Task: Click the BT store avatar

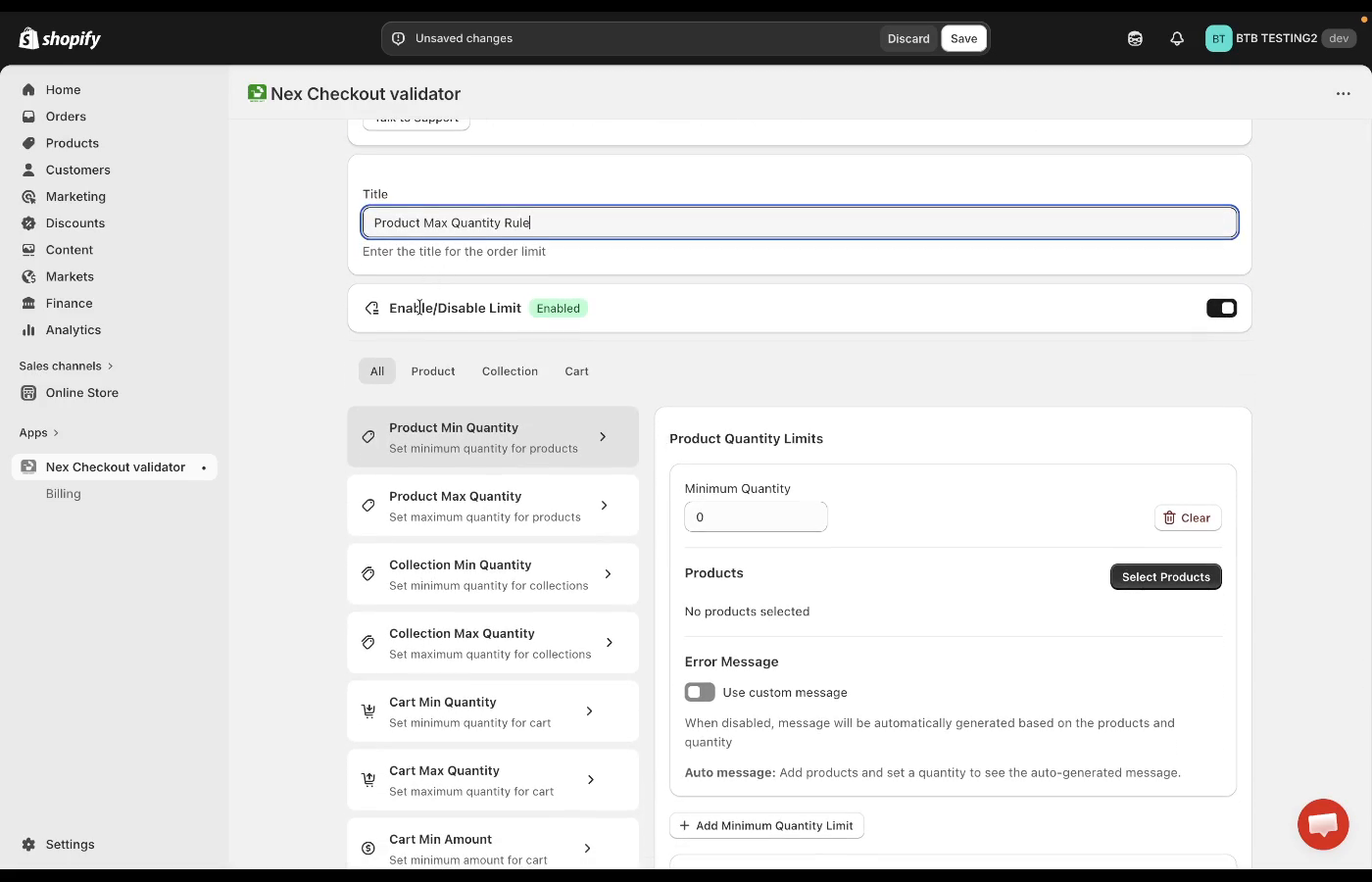Action: (1218, 38)
